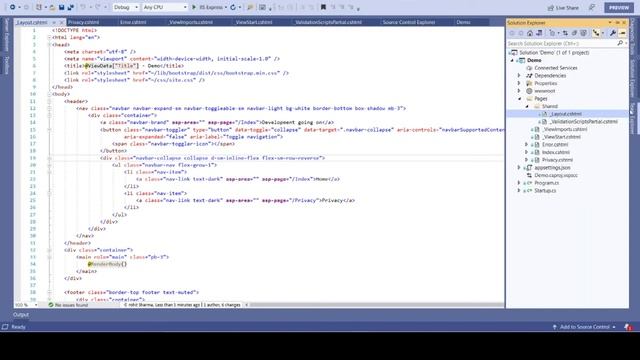Open Properties wrench icon in Solution Explorer
This screenshot has height=360, width=640.
click(x=613, y=33)
